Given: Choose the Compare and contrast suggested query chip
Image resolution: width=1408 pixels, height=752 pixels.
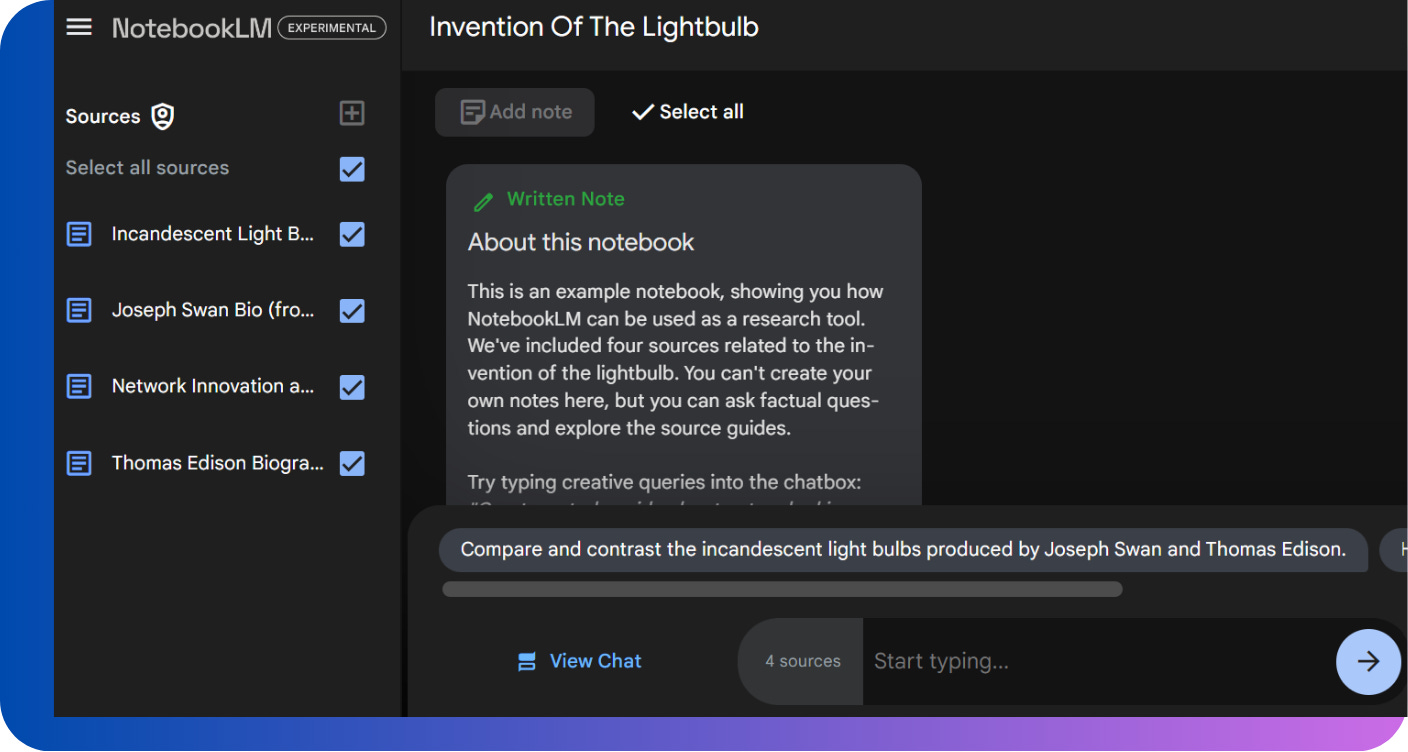Looking at the screenshot, I should pyautogui.click(x=903, y=550).
